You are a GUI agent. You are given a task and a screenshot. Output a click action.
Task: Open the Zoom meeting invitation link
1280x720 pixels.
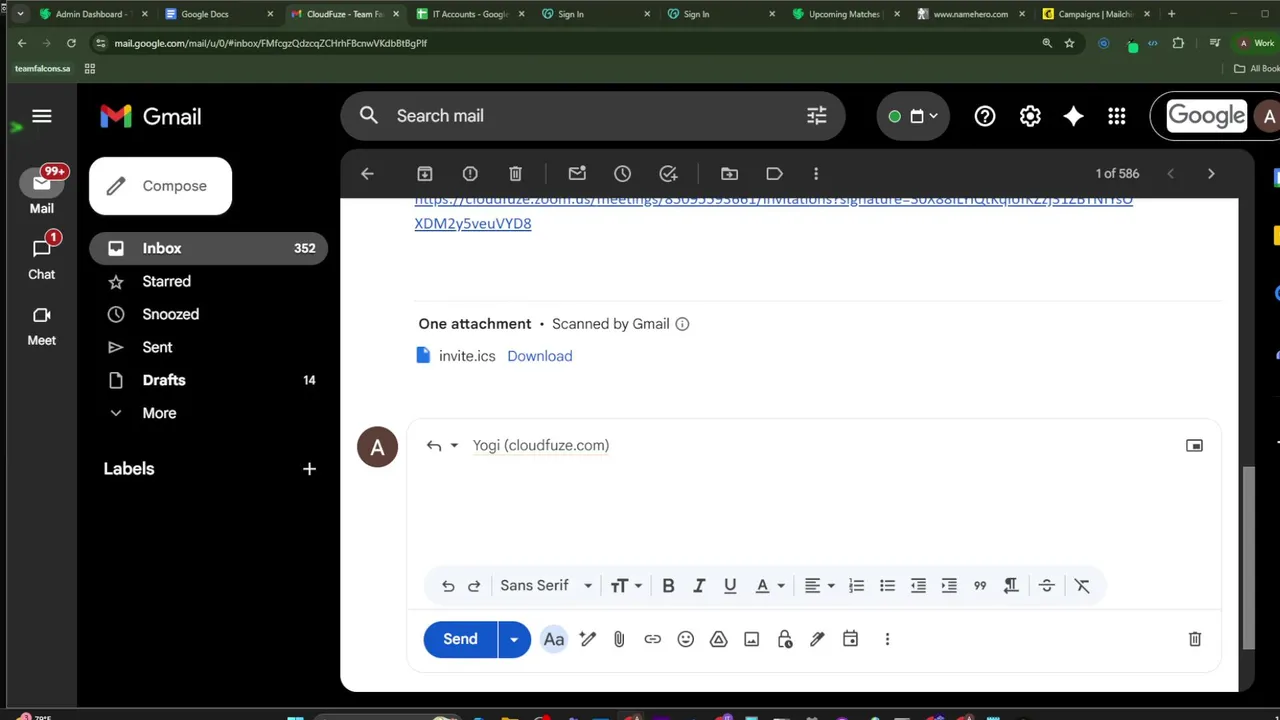(x=773, y=212)
